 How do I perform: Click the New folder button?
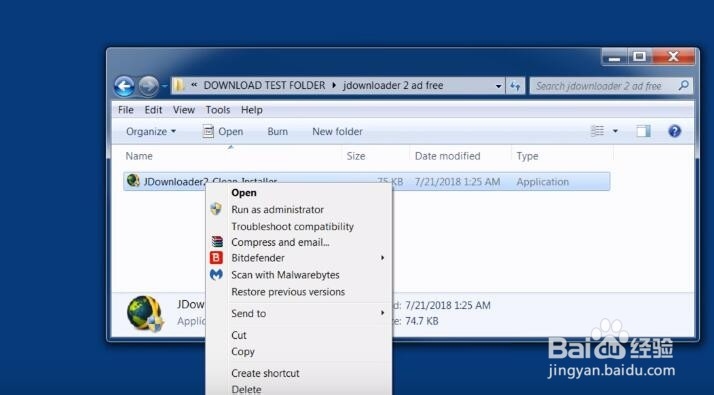337,131
